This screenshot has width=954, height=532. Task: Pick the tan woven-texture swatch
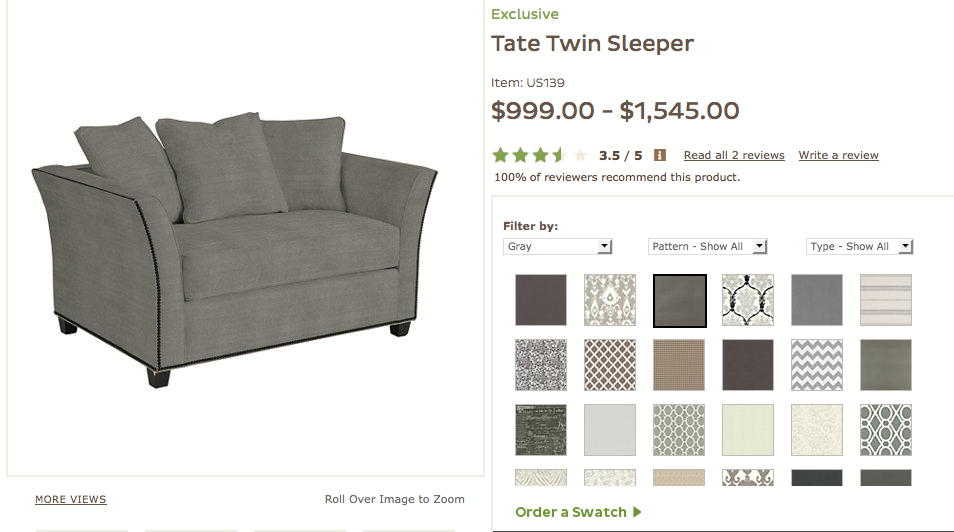[680, 365]
